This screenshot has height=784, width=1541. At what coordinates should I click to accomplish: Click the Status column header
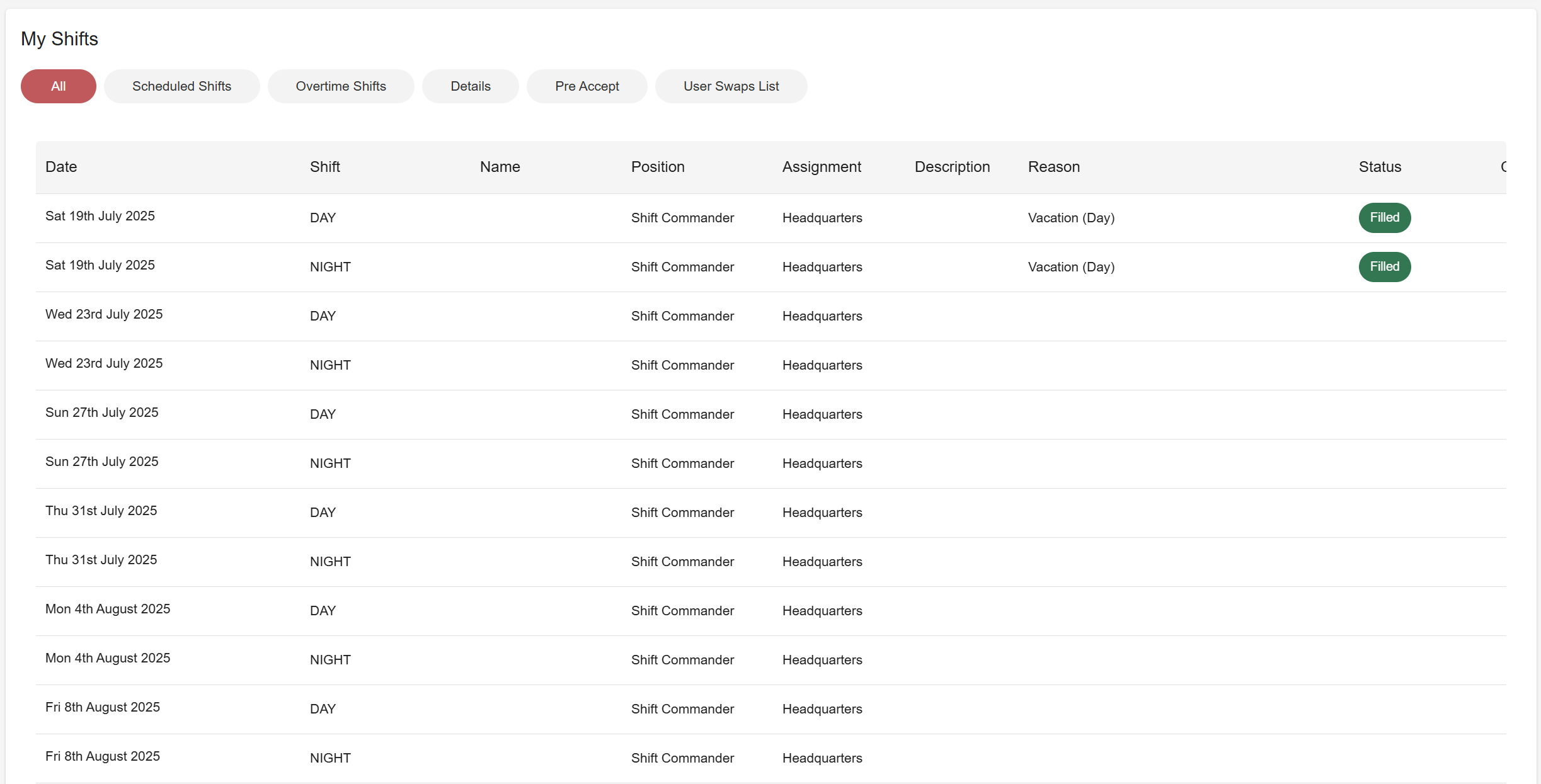[x=1380, y=167]
